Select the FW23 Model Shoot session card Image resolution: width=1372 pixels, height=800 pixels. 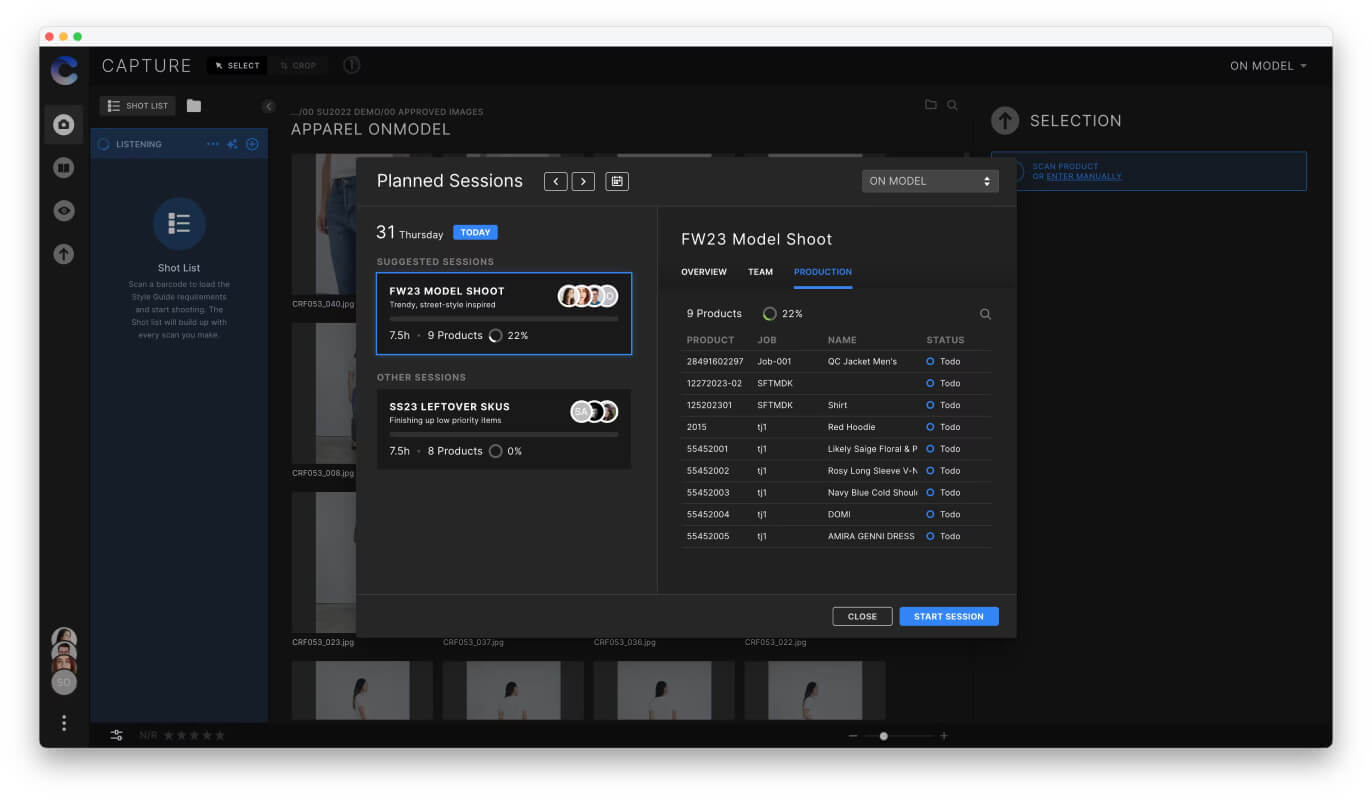coord(504,314)
